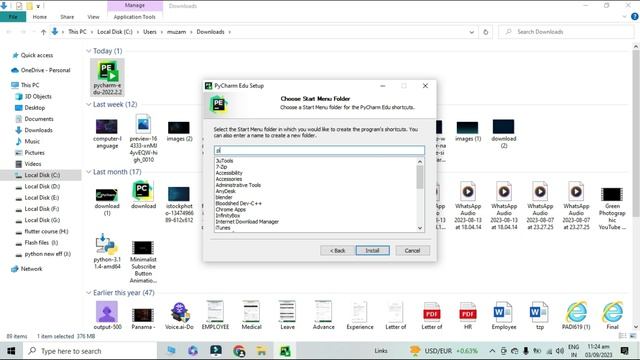The image size is (640, 360).
Task: Click Install in PyCharm Edu Setup
Action: click(372, 250)
